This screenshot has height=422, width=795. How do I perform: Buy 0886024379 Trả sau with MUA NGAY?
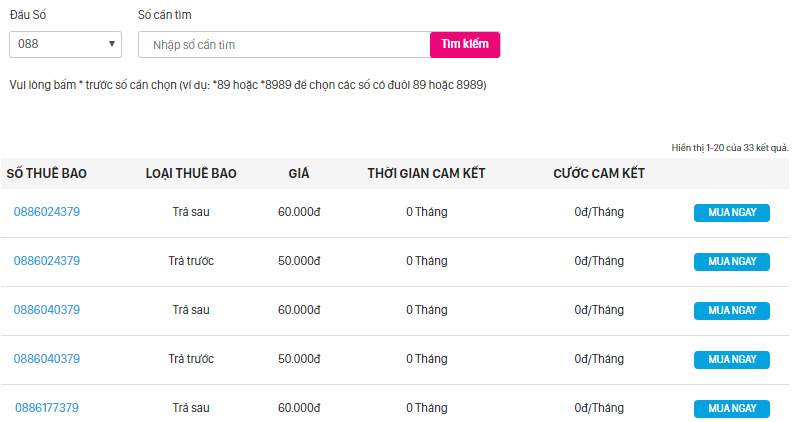point(732,213)
